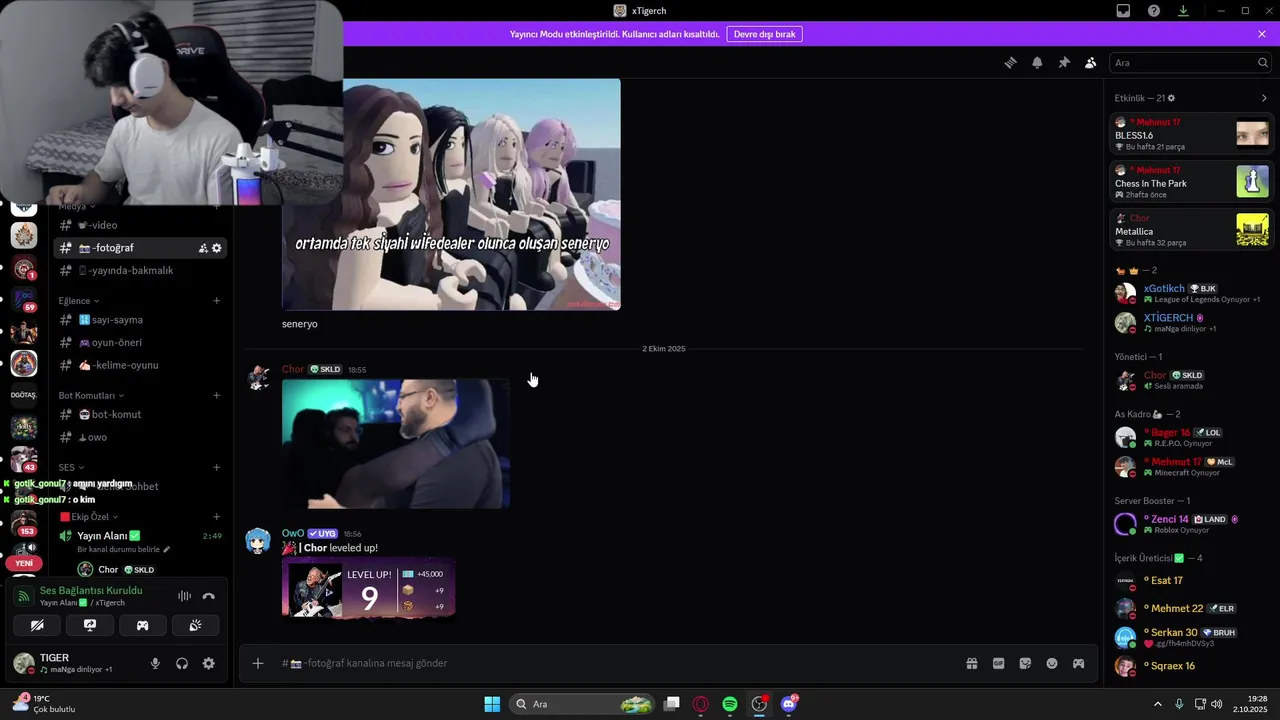Click the message attachment plus button

point(258,663)
